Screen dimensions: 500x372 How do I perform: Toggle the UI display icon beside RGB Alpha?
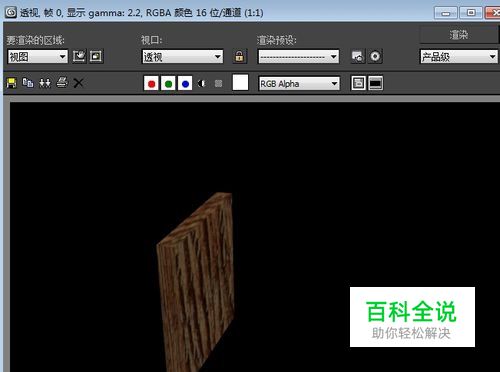375,83
